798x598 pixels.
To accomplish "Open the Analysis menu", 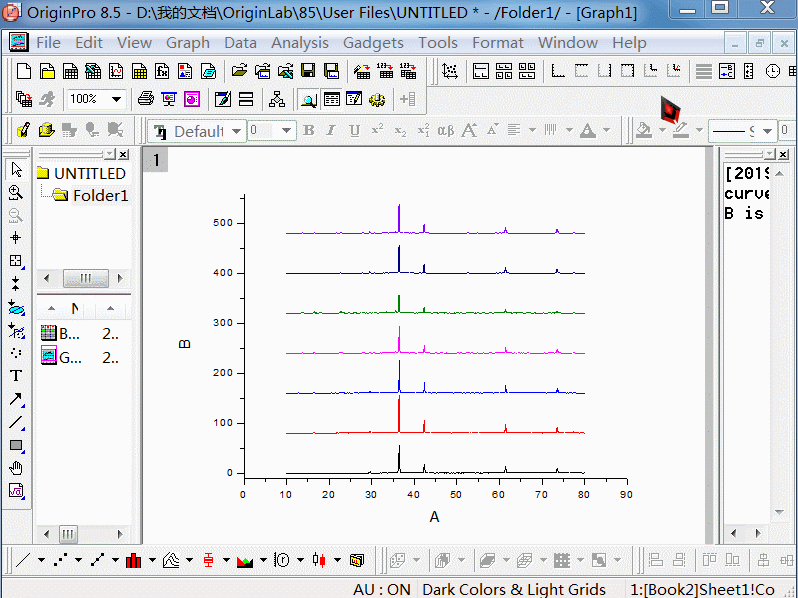I will 299,43.
